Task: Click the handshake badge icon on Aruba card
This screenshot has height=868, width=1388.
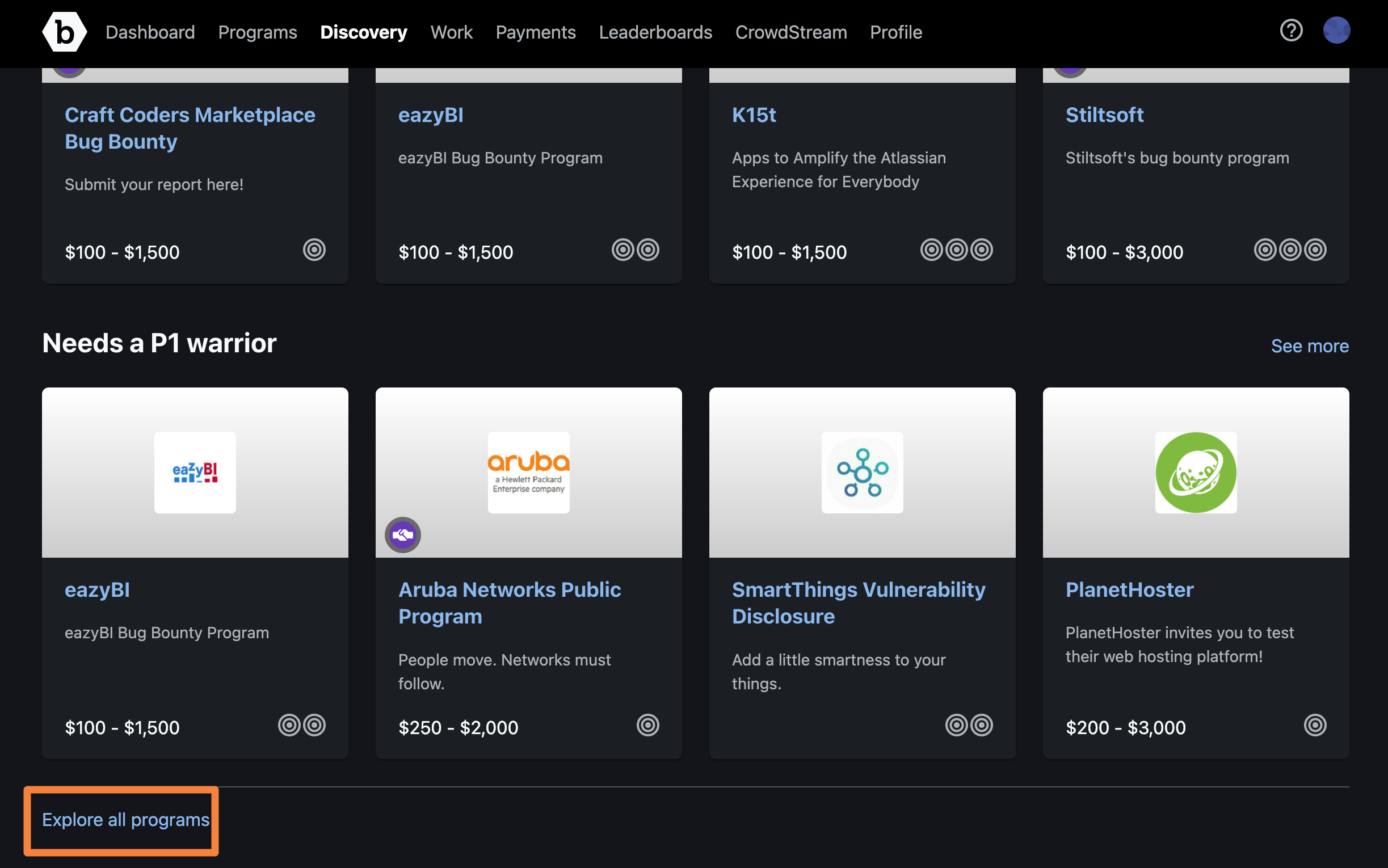Action: click(x=404, y=534)
